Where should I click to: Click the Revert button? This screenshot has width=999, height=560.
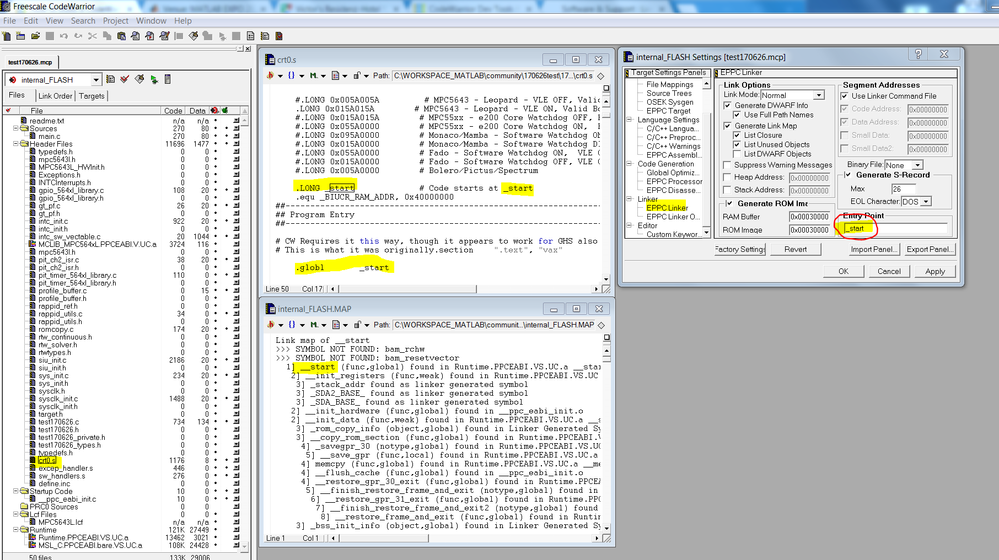tap(795, 249)
